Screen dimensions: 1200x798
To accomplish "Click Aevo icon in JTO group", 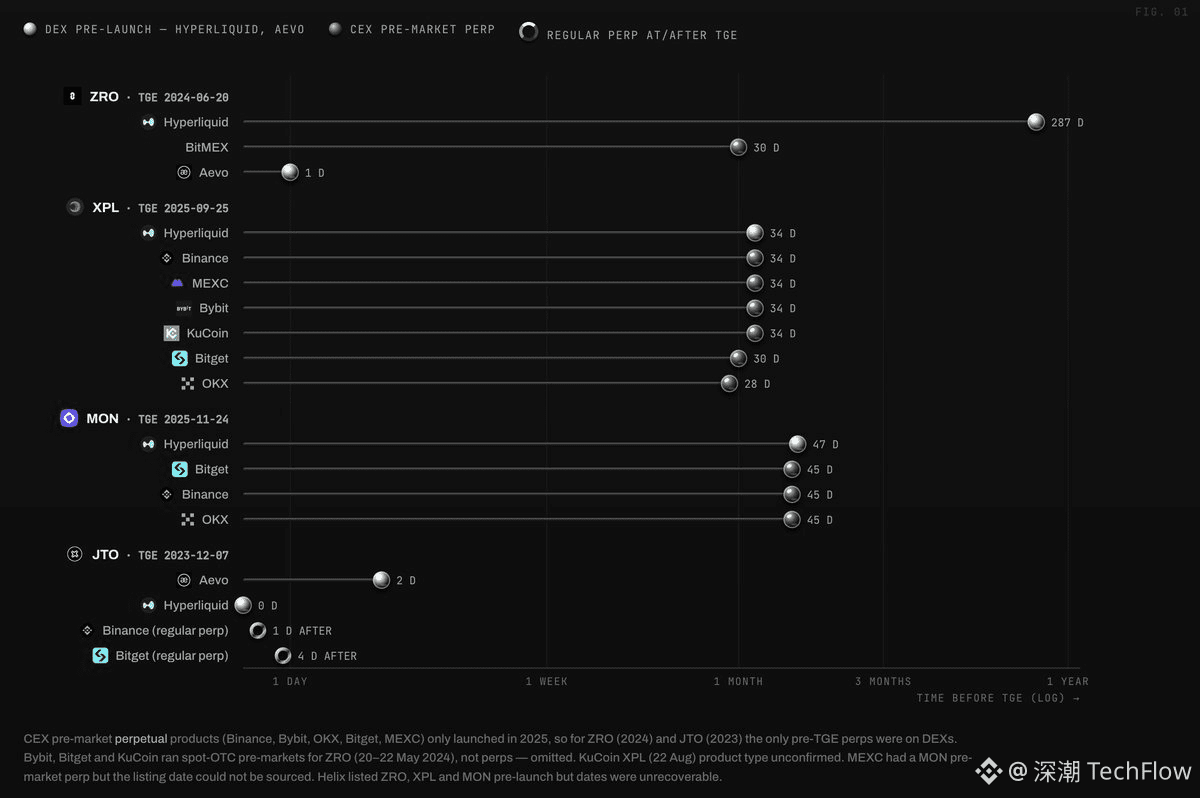I will coord(184,580).
